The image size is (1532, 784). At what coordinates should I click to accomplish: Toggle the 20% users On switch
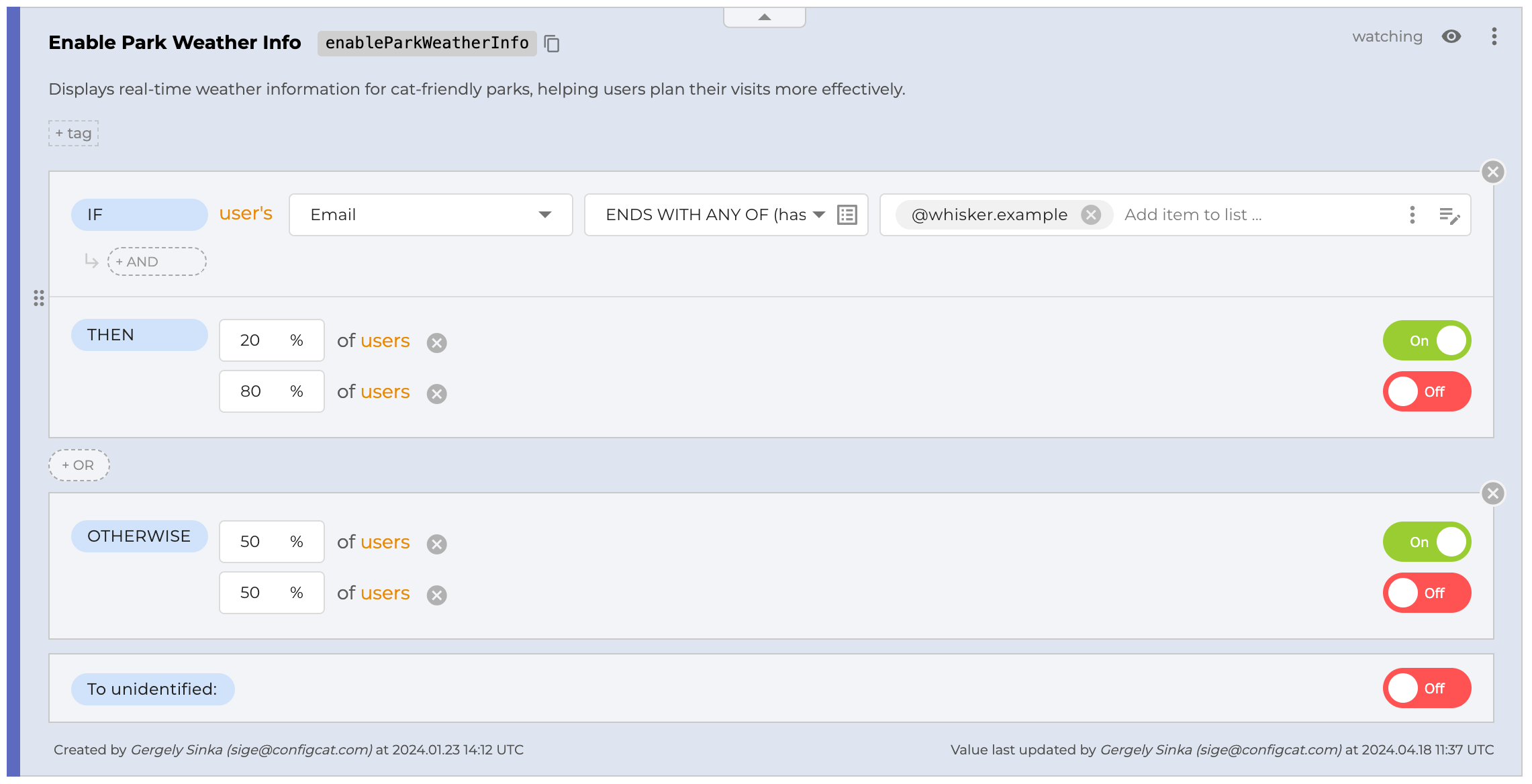(x=1427, y=341)
